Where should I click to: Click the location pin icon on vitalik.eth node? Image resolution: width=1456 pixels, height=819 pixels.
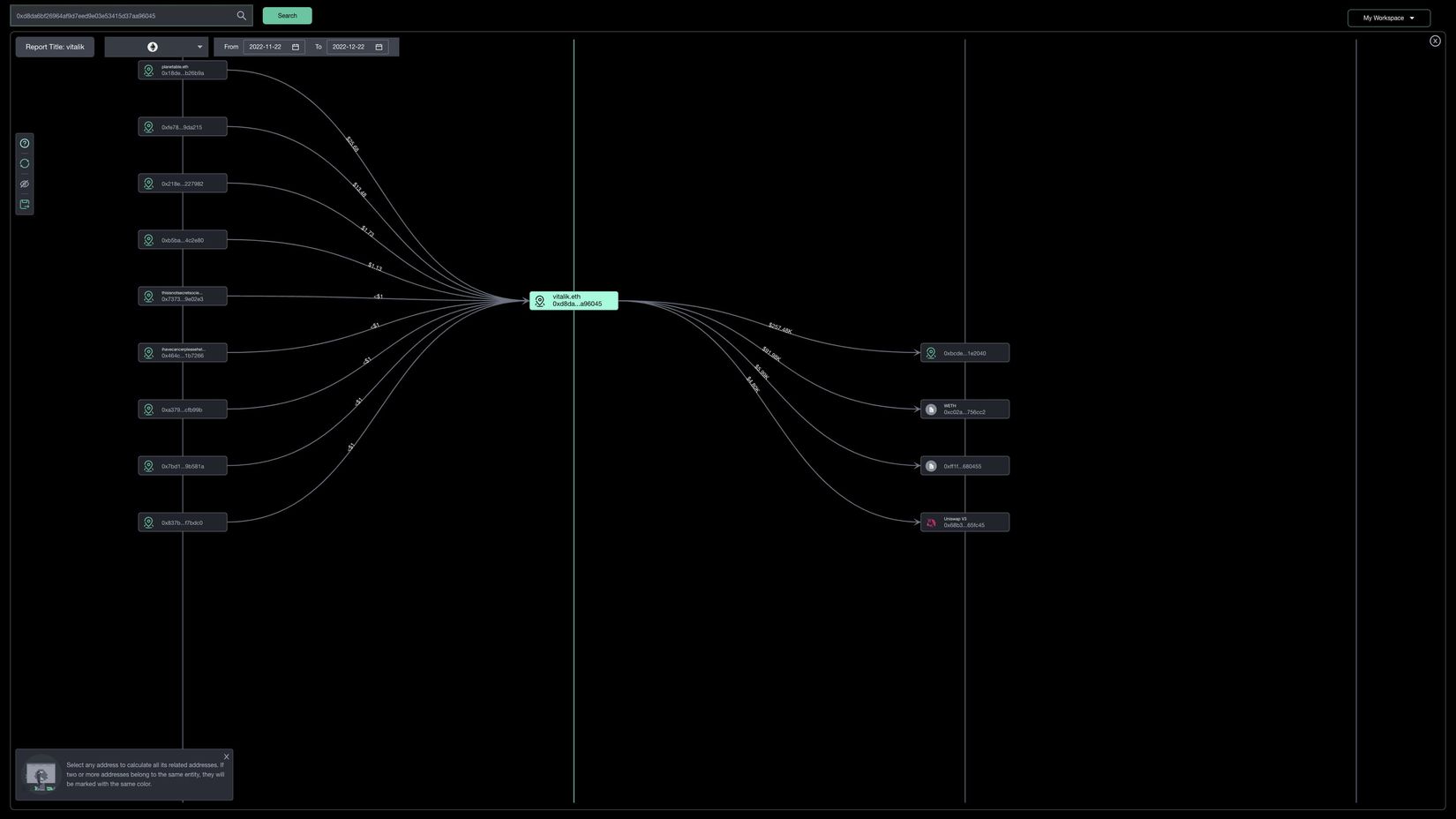(540, 301)
